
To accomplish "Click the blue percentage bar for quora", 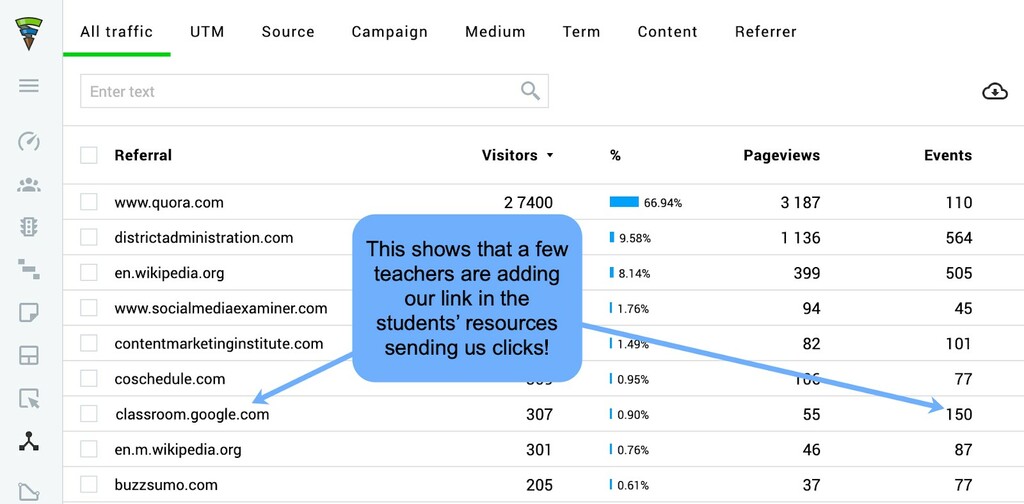I will pos(624,202).
